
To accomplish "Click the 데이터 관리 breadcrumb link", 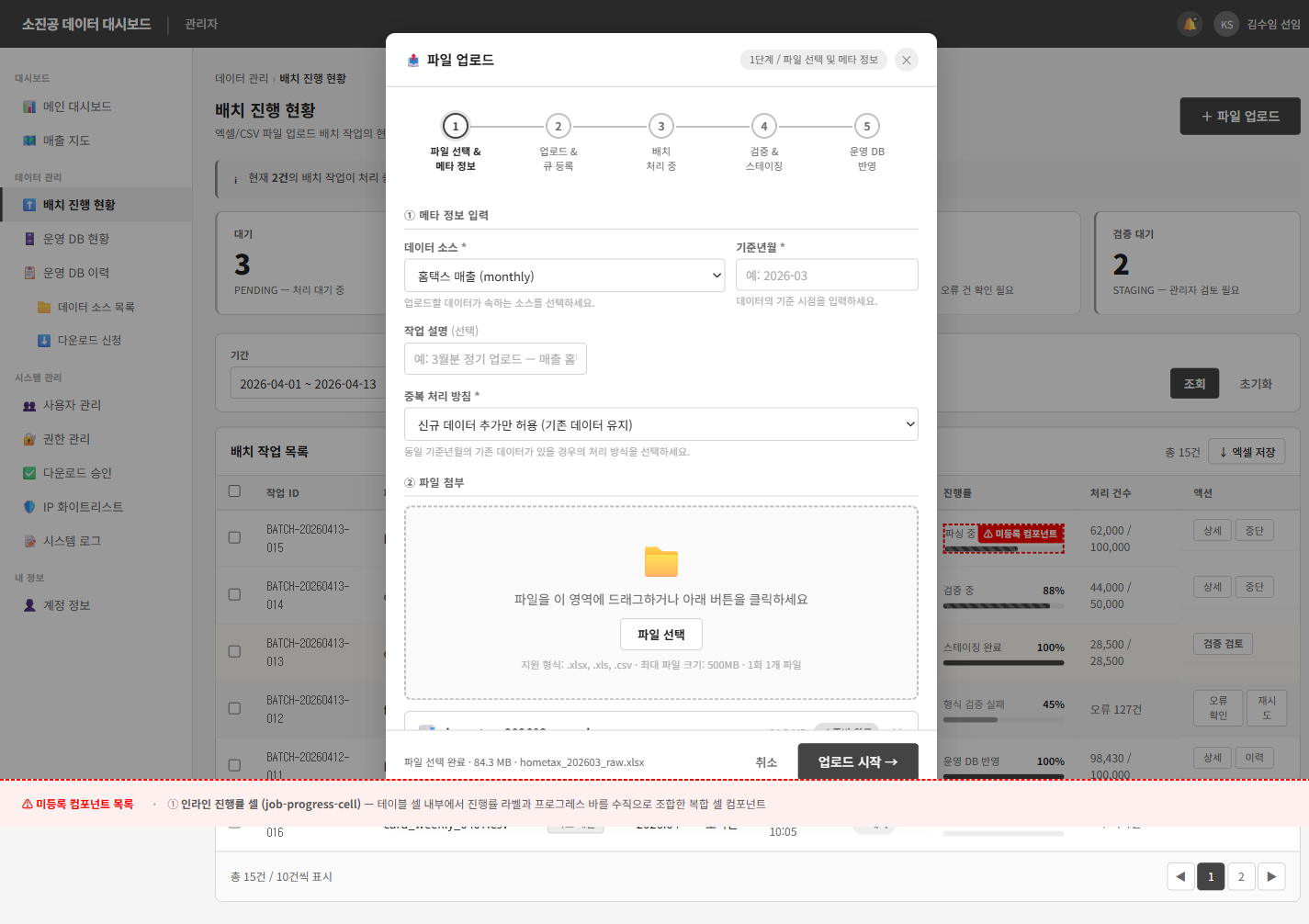I will [242, 79].
